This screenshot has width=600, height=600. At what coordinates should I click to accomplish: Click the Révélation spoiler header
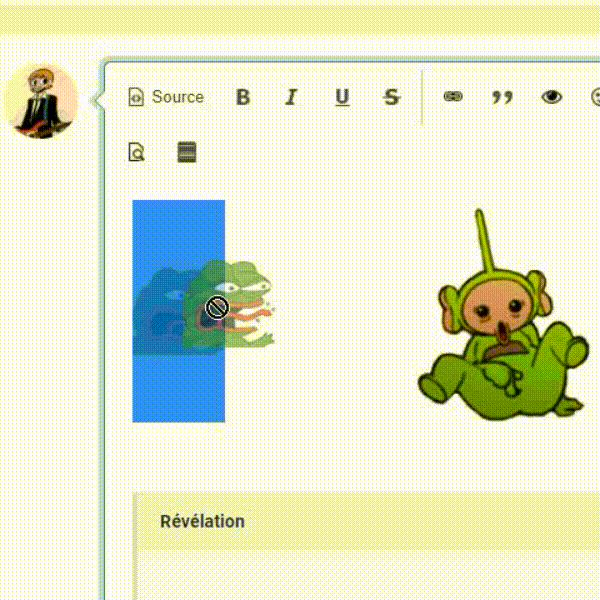pos(368,521)
